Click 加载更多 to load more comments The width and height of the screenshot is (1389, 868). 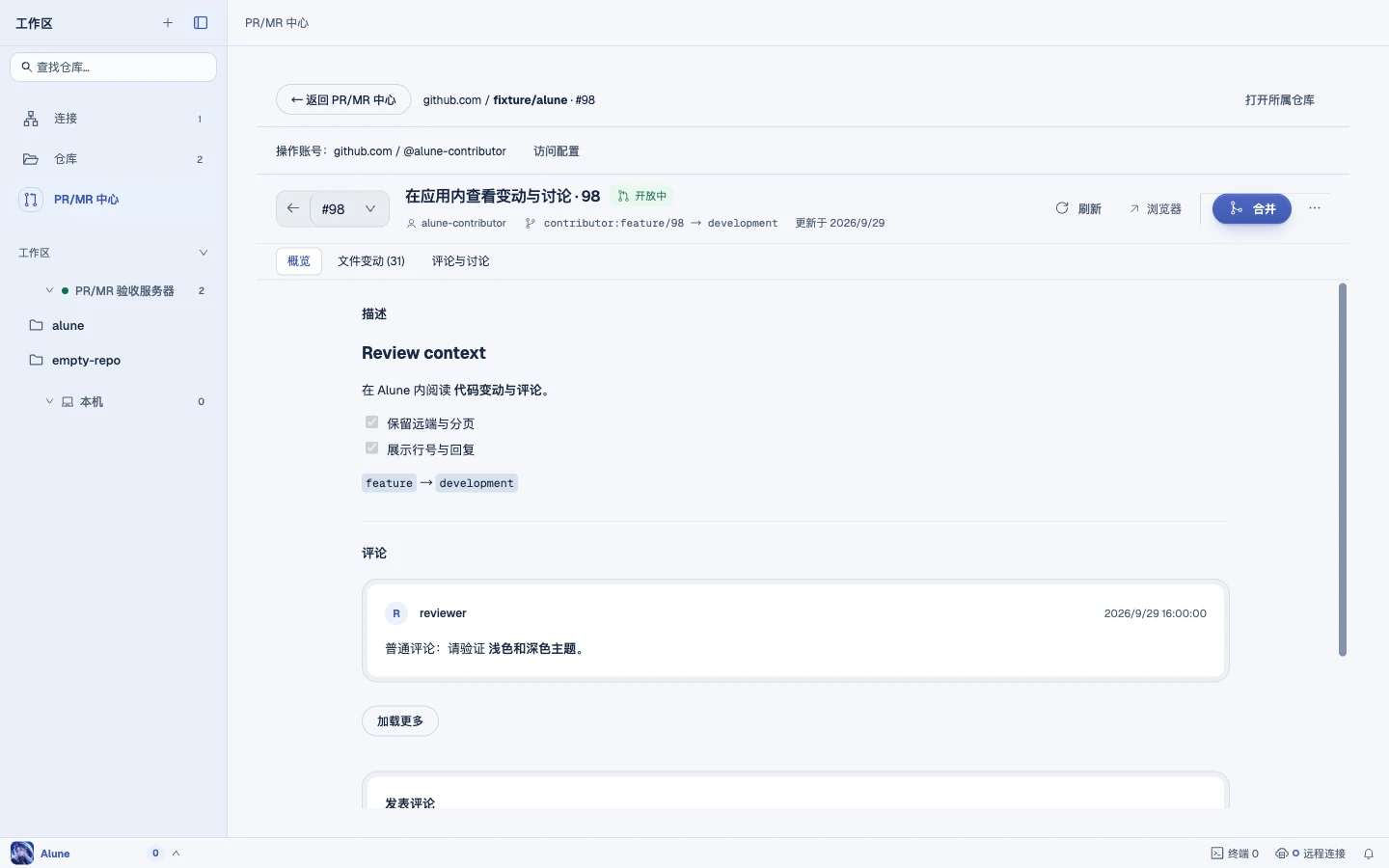[400, 720]
